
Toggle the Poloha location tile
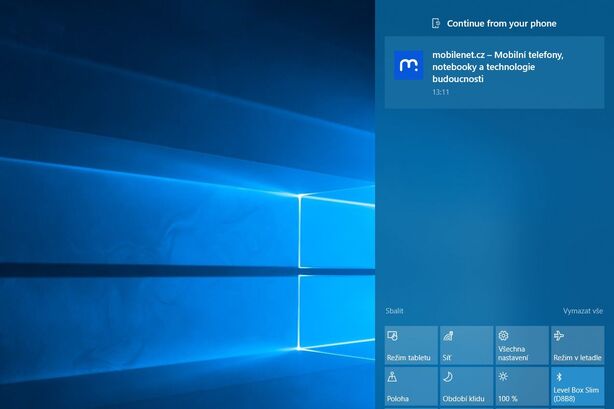411,386
